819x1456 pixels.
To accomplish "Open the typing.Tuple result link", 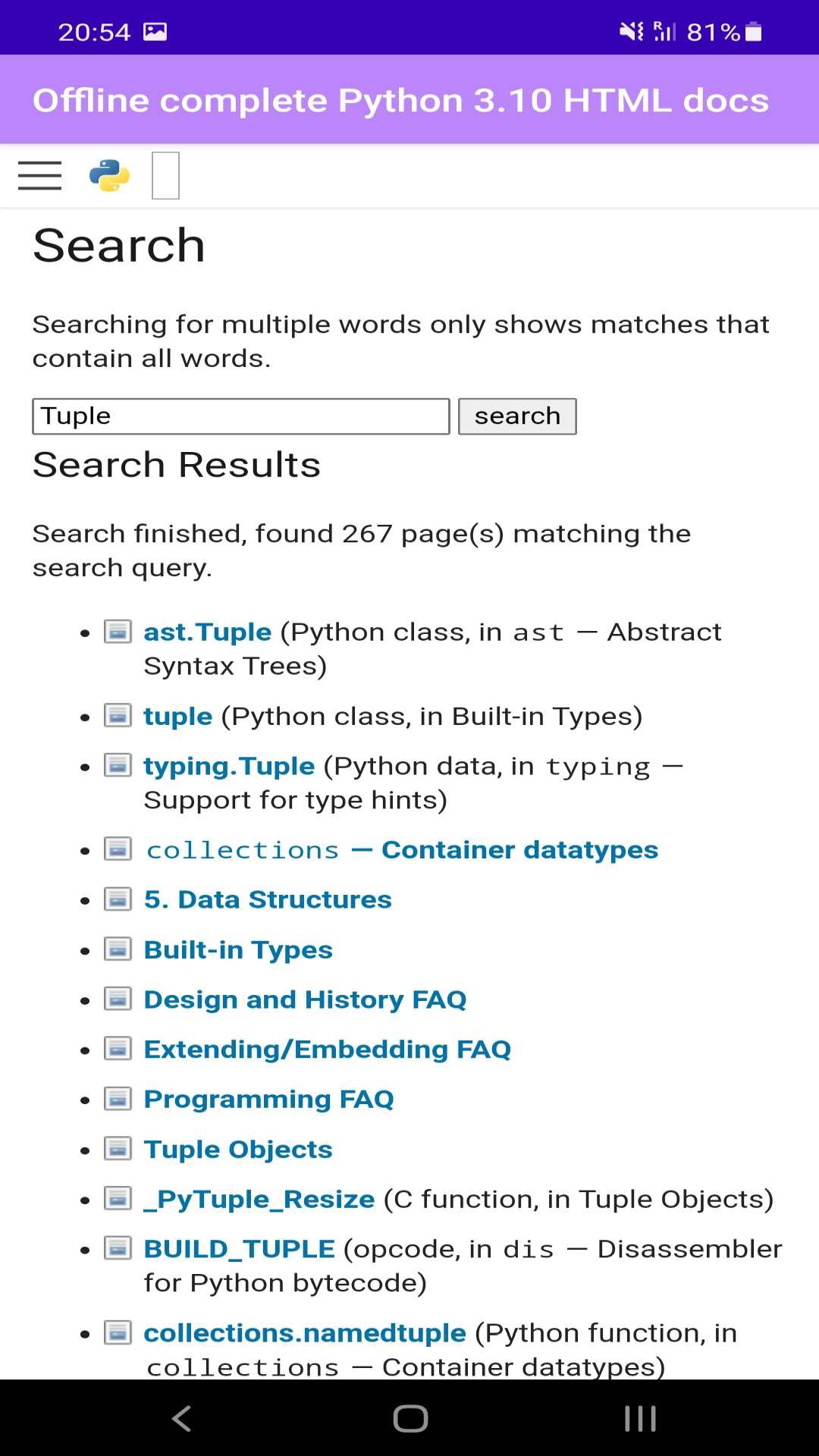I will pyautogui.click(x=229, y=766).
